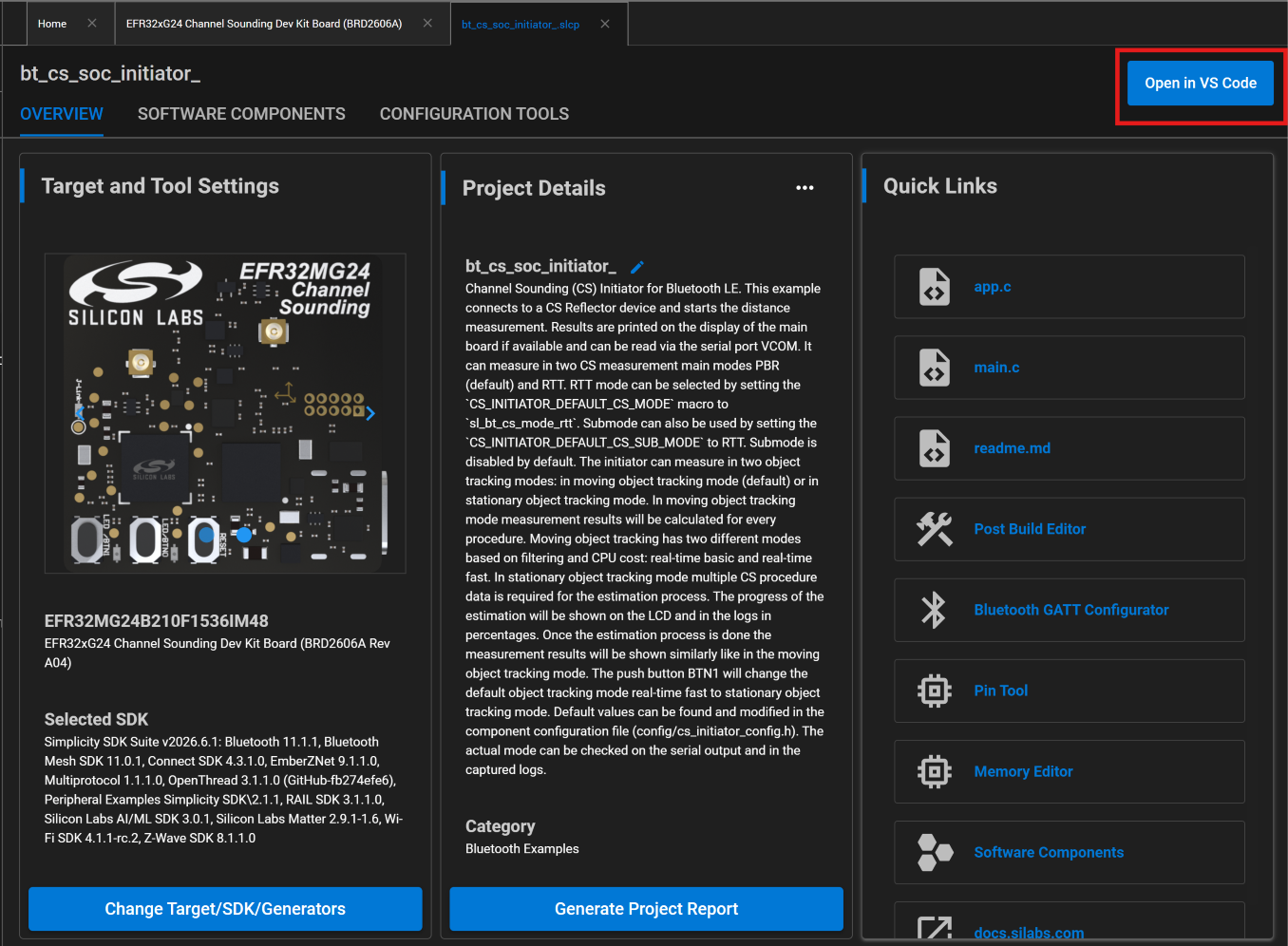The image size is (1288, 946).
Task: Click Change Target/SDK/Generators button
Action: (225, 909)
